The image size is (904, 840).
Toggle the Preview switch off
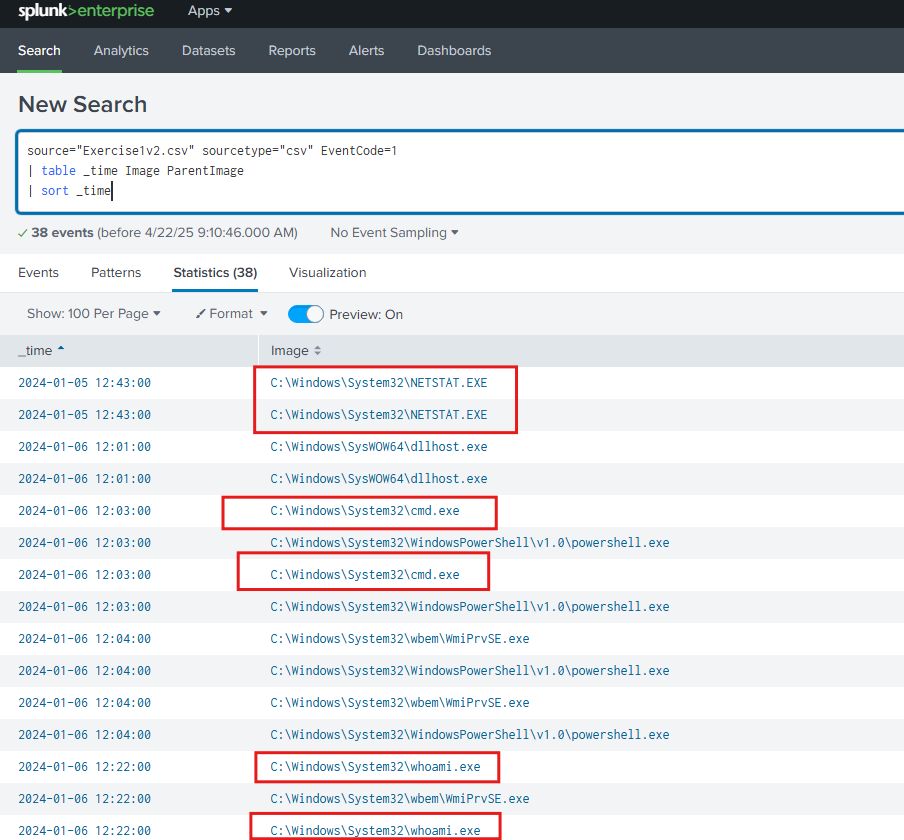click(x=306, y=314)
